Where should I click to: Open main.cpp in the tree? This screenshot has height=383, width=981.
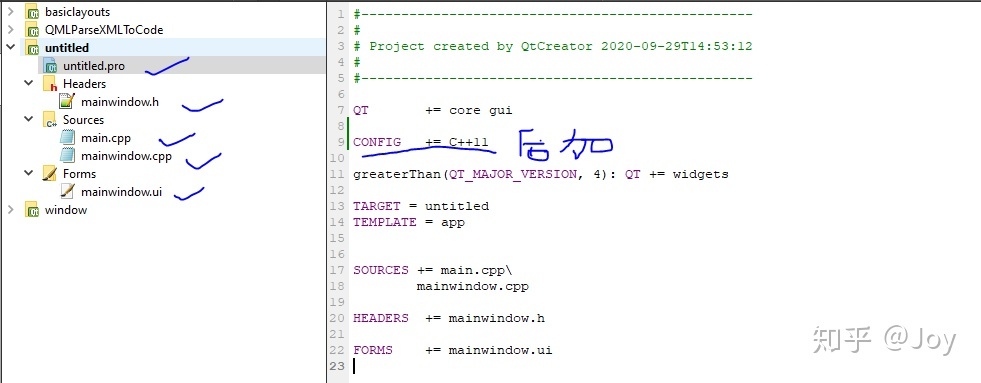pos(106,138)
